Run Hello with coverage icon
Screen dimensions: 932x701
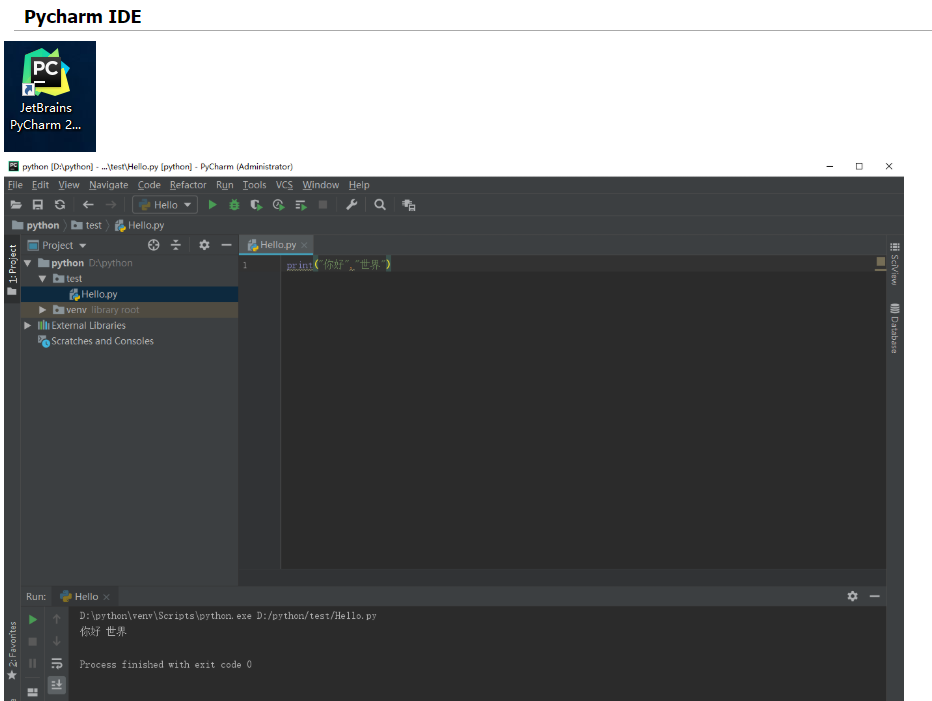tap(256, 205)
